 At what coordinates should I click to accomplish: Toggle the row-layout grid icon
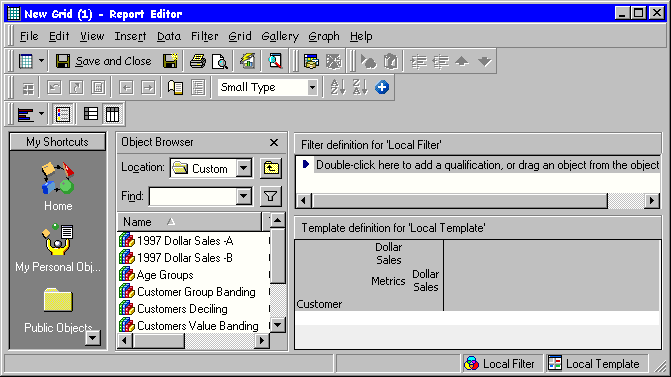coord(90,114)
